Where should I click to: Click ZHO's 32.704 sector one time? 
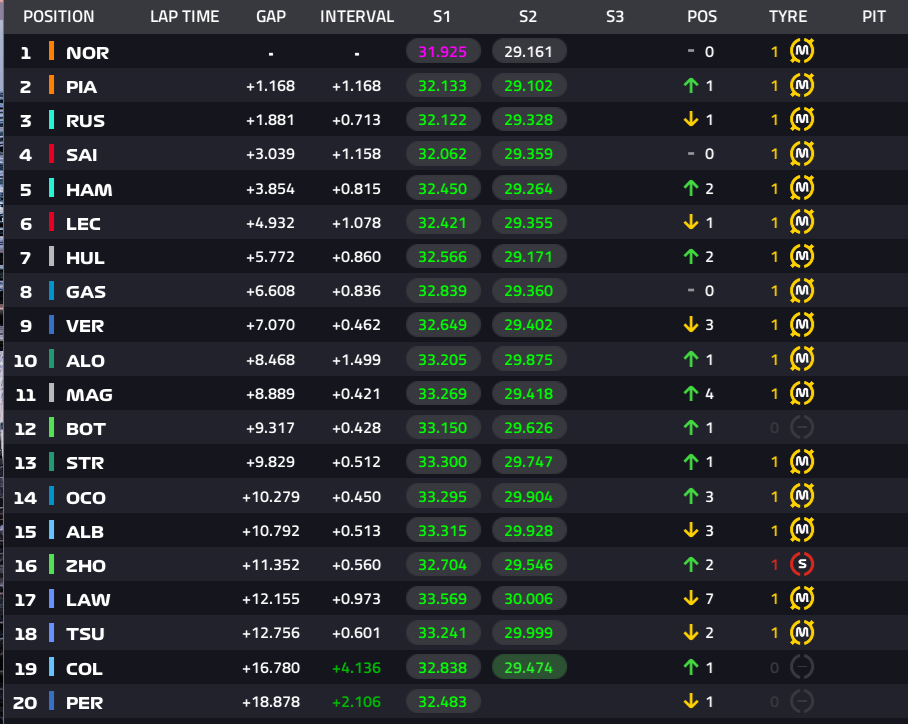pos(443,564)
